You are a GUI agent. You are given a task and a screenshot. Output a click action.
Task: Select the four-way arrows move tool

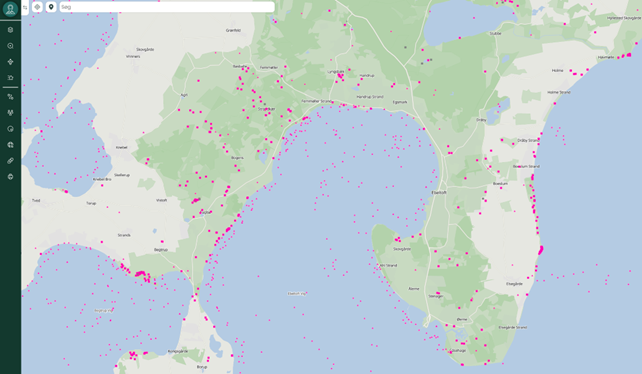tap(11, 62)
